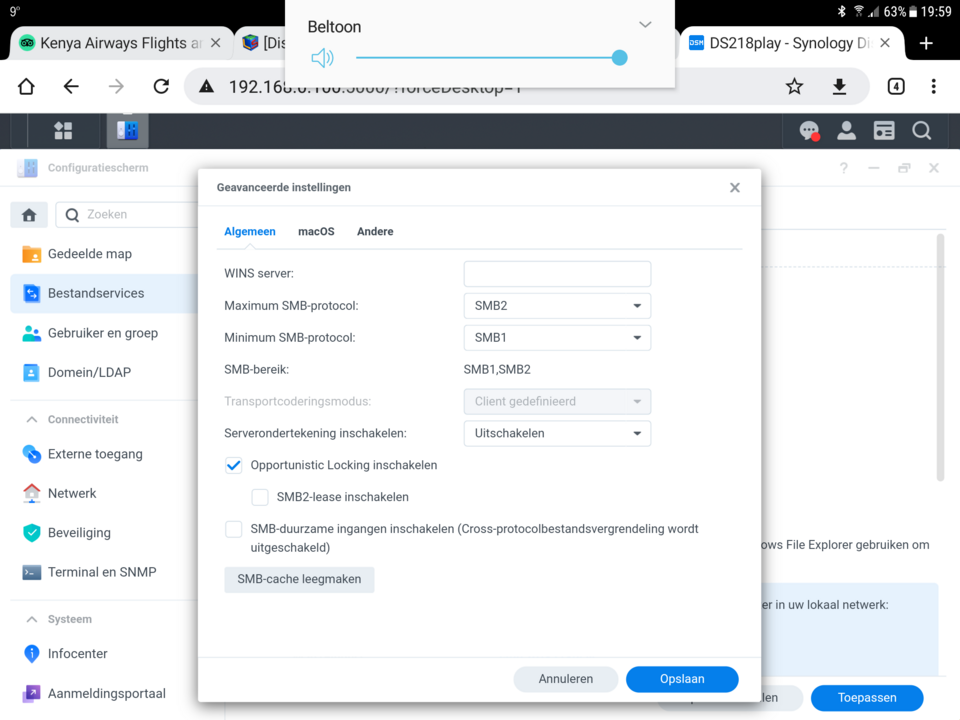This screenshot has height=720, width=960.
Task: Go to Configuratiescherm home icon
Action: [29, 215]
